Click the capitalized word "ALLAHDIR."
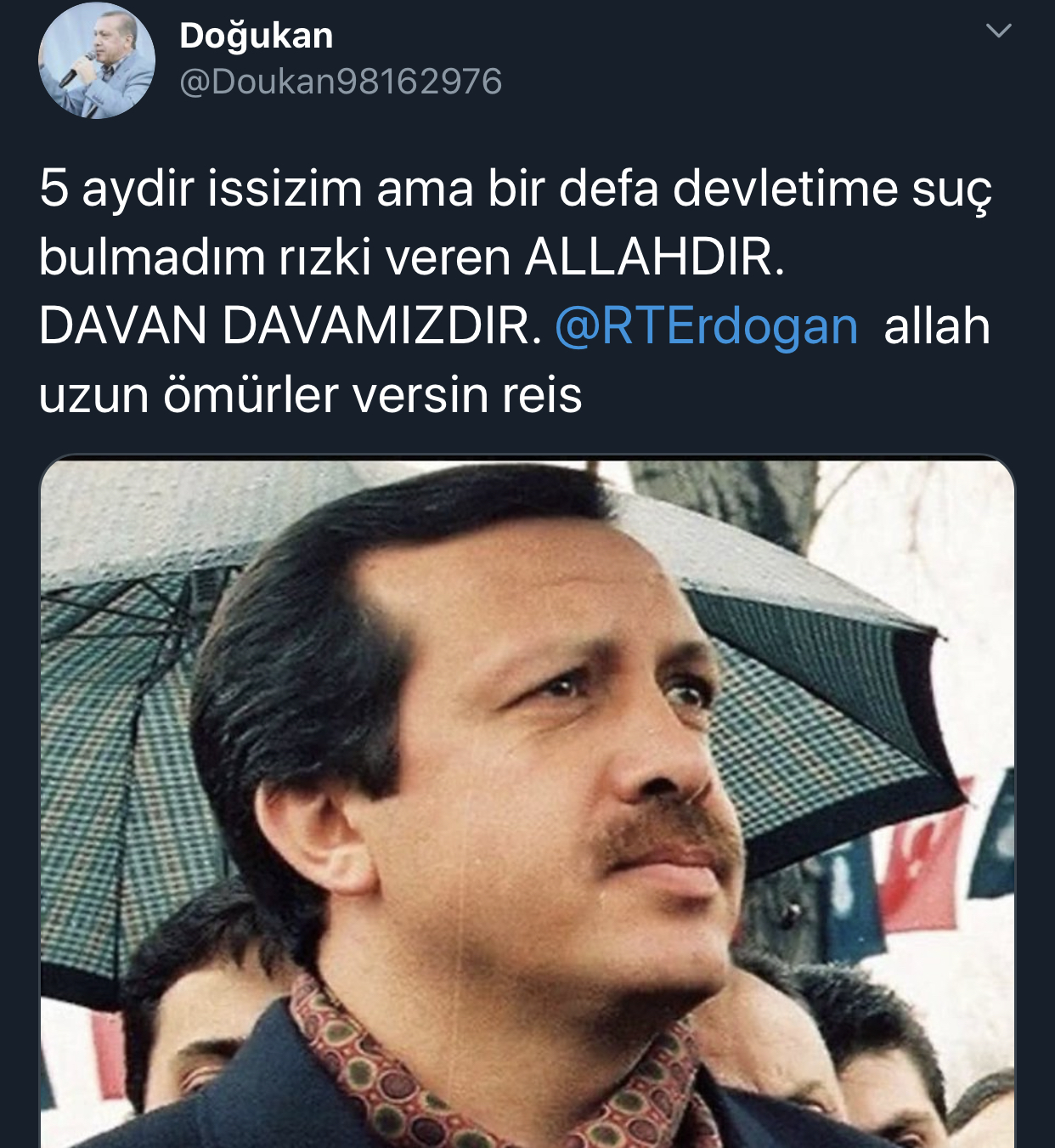The height and width of the screenshot is (1148, 1055). pyautogui.click(x=654, y=257)
